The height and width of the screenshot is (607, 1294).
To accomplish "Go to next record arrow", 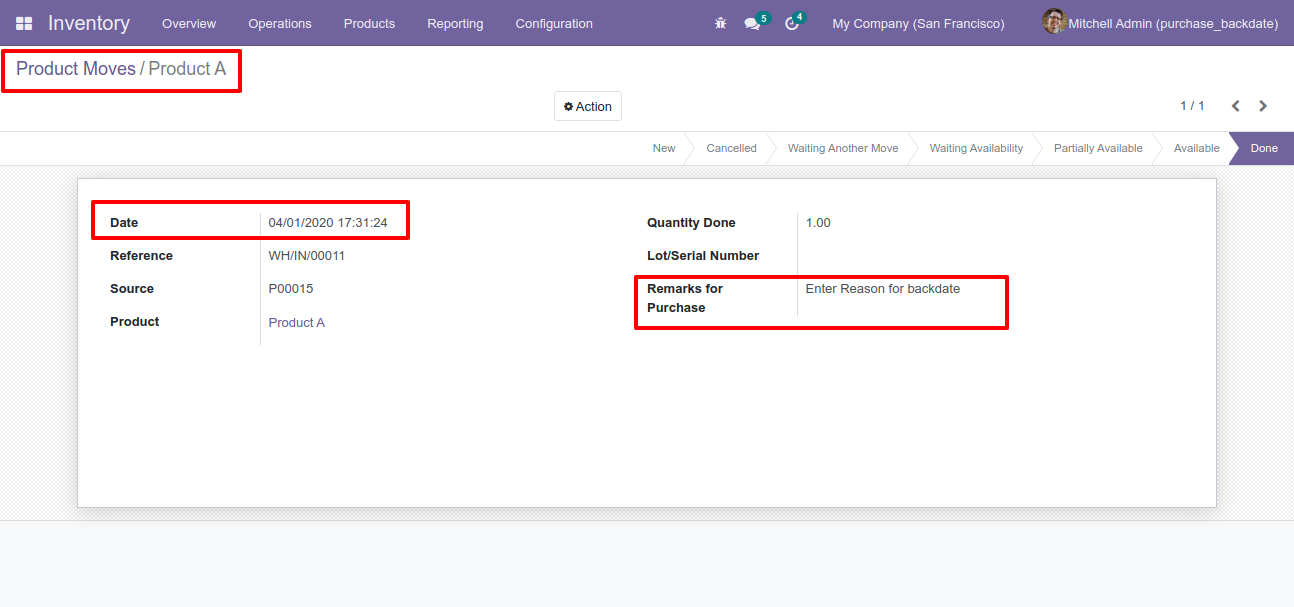I will (x=1263, y=106).
